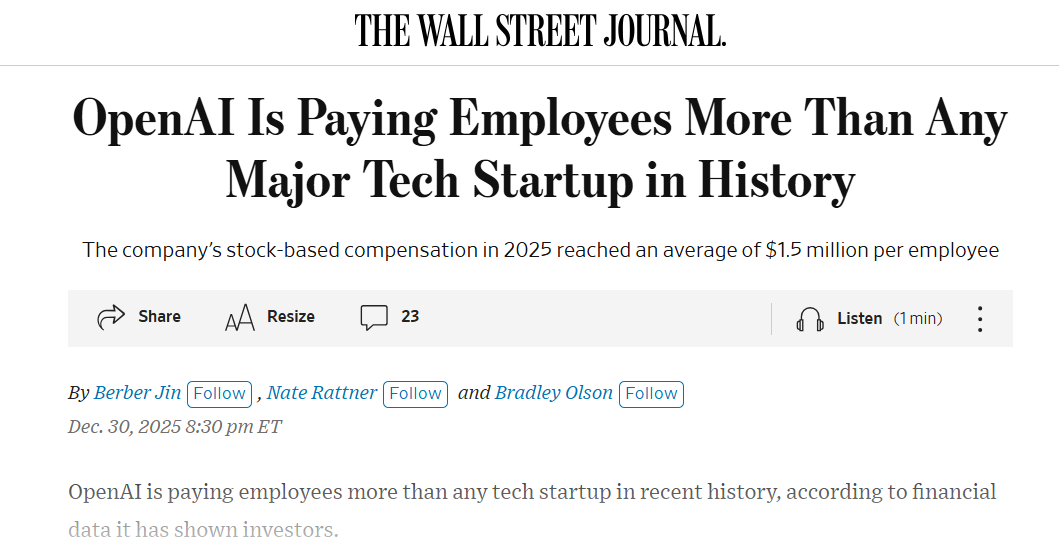Click the (1 min) audio duration text
Image resolution: width=1059 pixels, height=555 pixels.
click(918, 319)
